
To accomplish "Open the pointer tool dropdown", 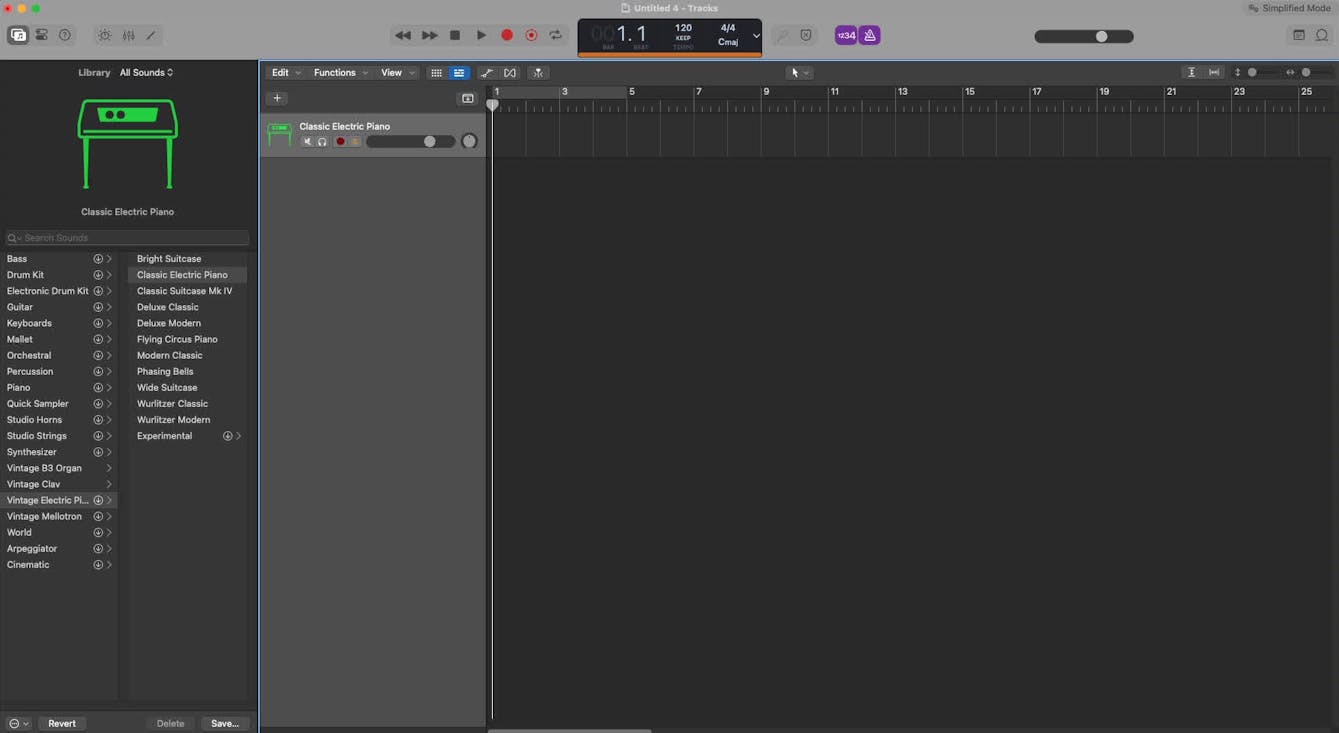I will 800,73.
